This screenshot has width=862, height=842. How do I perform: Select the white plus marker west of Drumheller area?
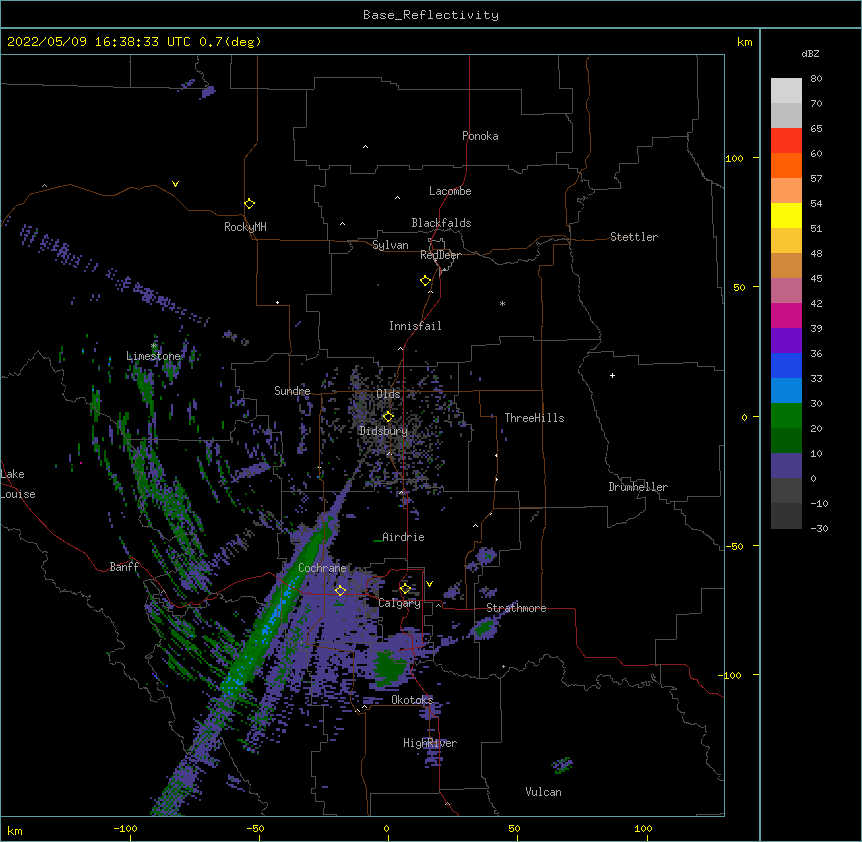click(612, 375)
